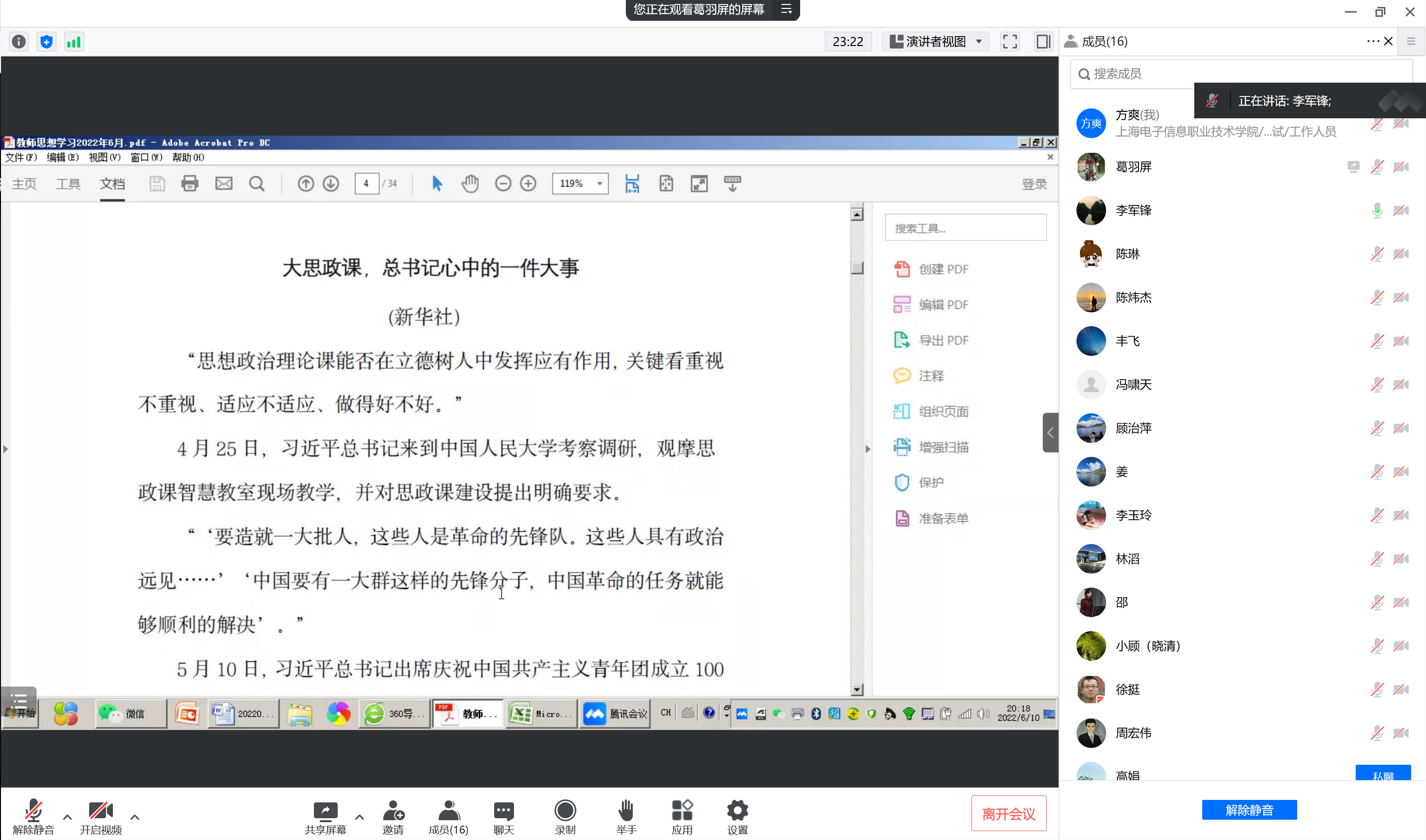Screen dimensions: 1426x840
Task: Click 创建 PDF in tools pane
Action: click(932, 269)
